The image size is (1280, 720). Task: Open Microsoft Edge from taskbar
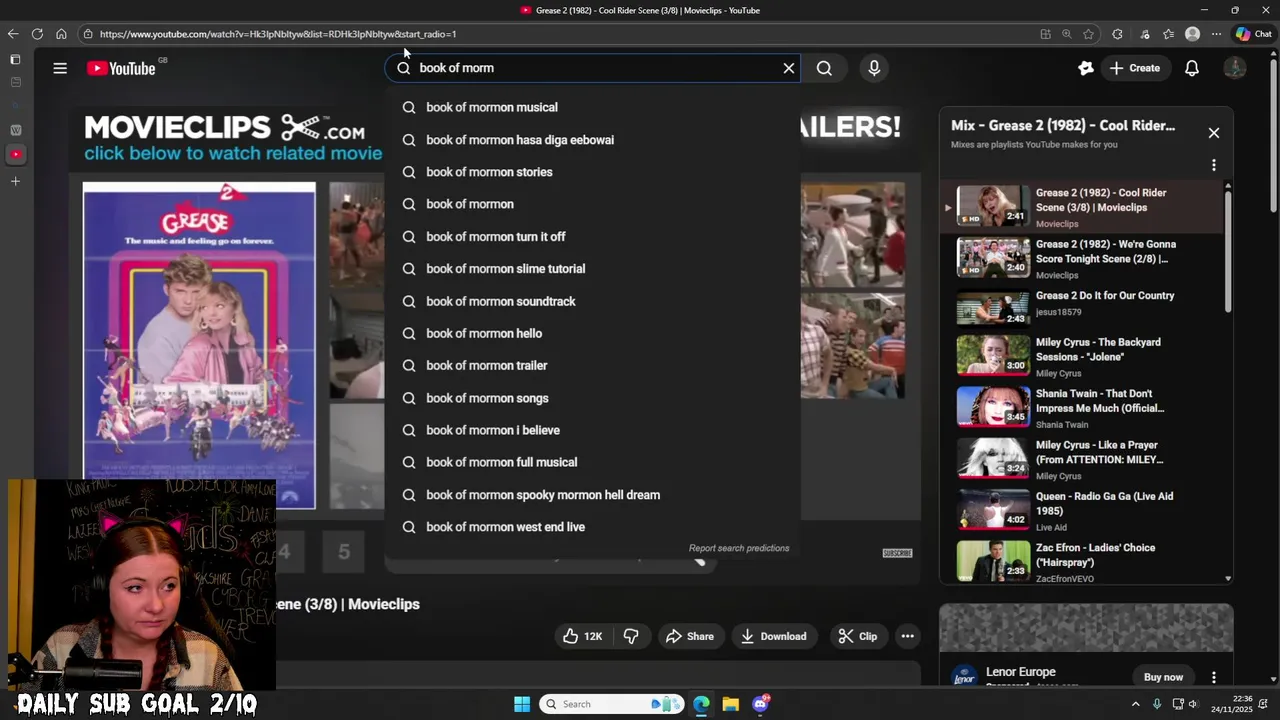click(701, 704)
